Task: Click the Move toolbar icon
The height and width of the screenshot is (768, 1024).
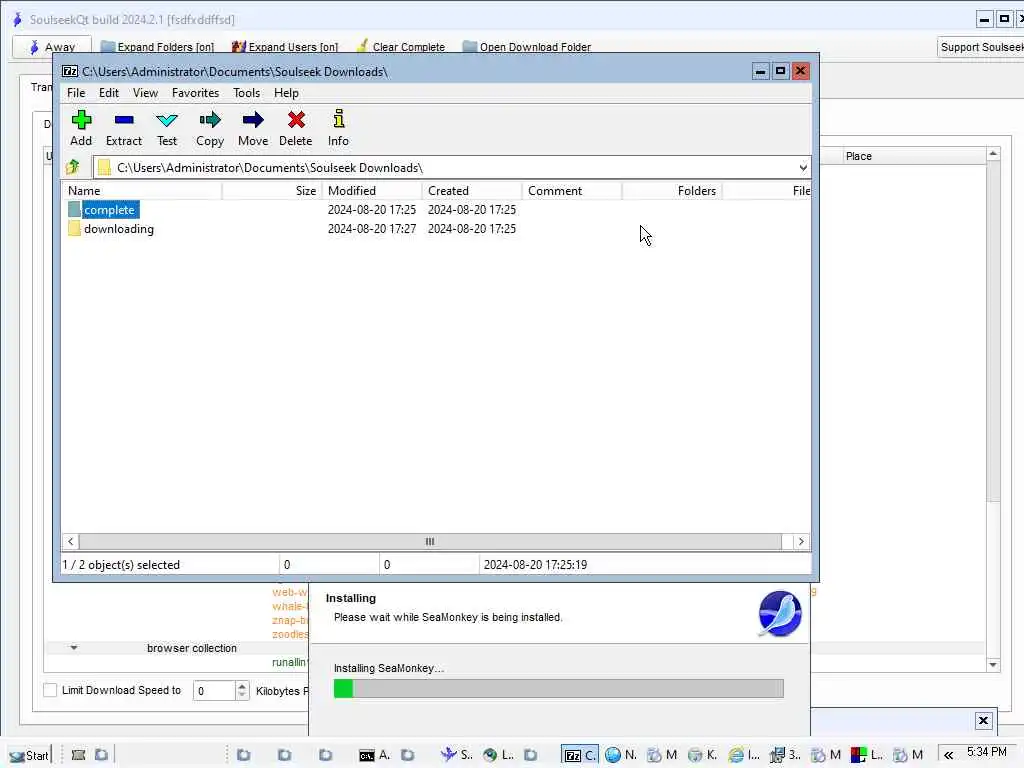Action: [x=253, y=120]
